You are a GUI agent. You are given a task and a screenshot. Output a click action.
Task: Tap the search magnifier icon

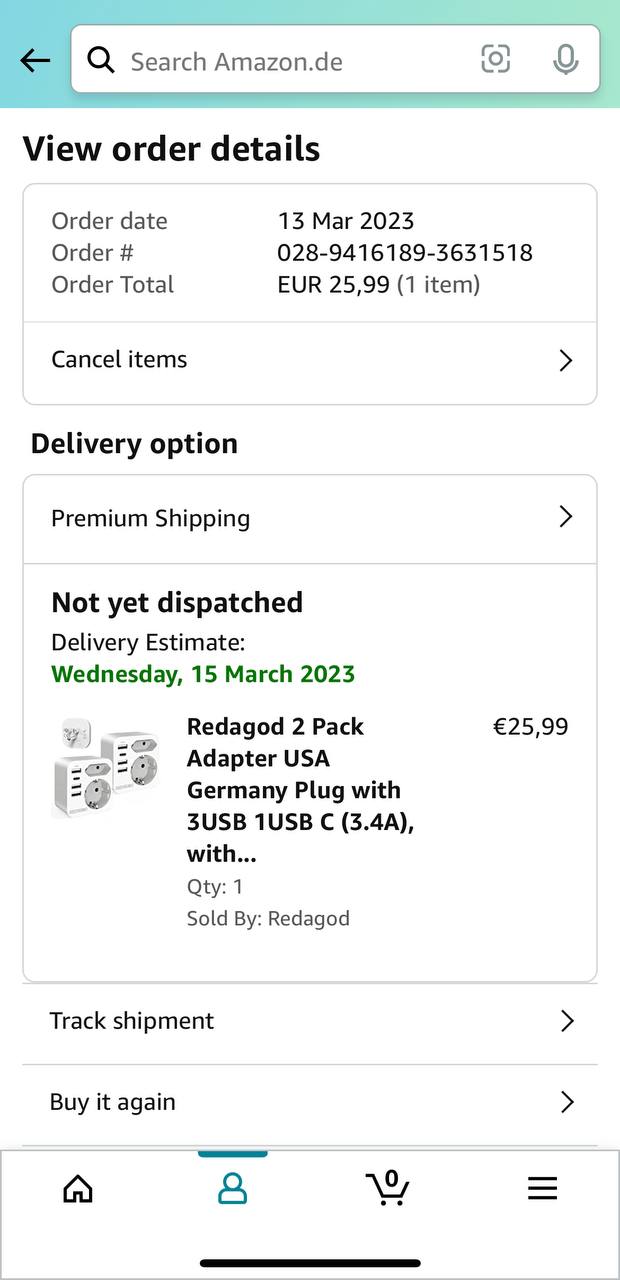(x=101, y=61)
